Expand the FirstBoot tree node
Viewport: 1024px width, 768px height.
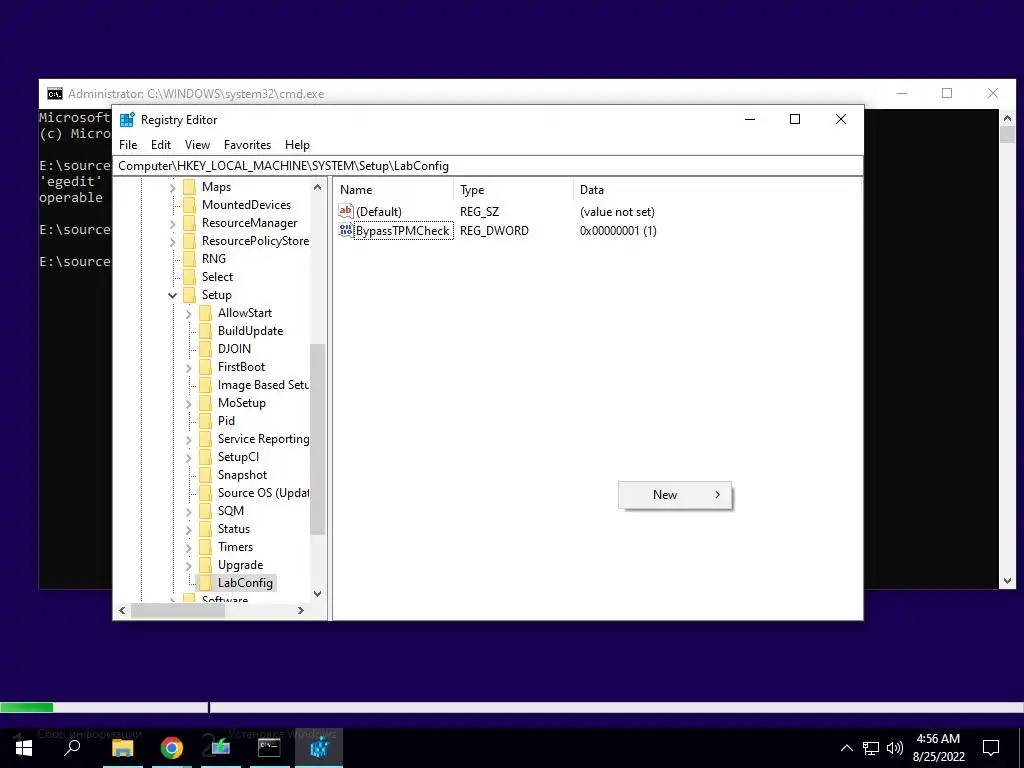[189, 367]
